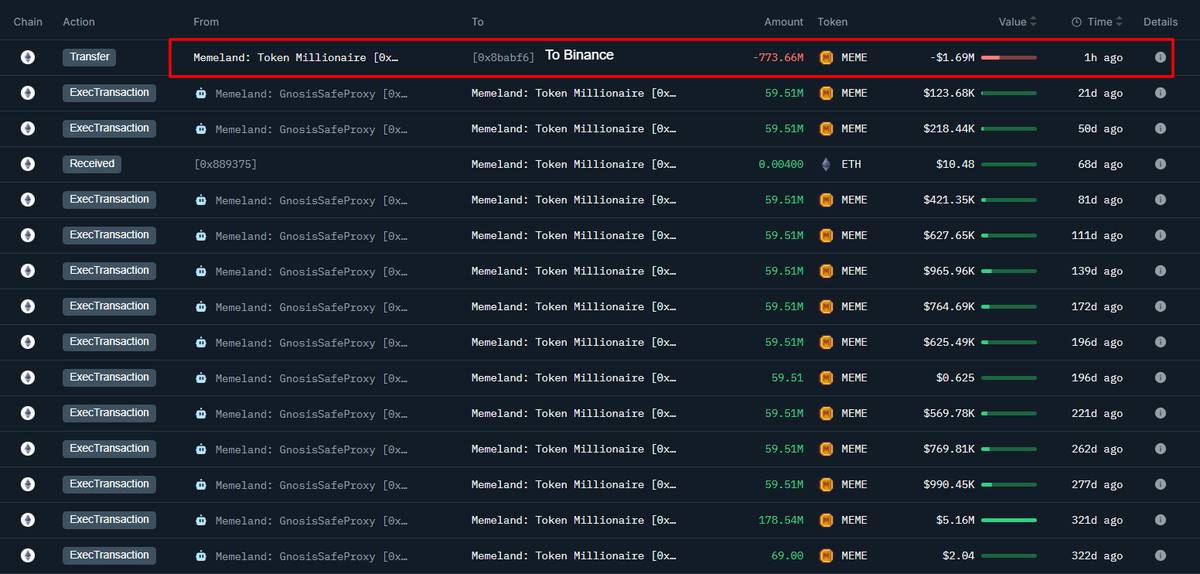Open details info icon for 1h ago transfer
1200x574 pixels.
(1160, 58)
